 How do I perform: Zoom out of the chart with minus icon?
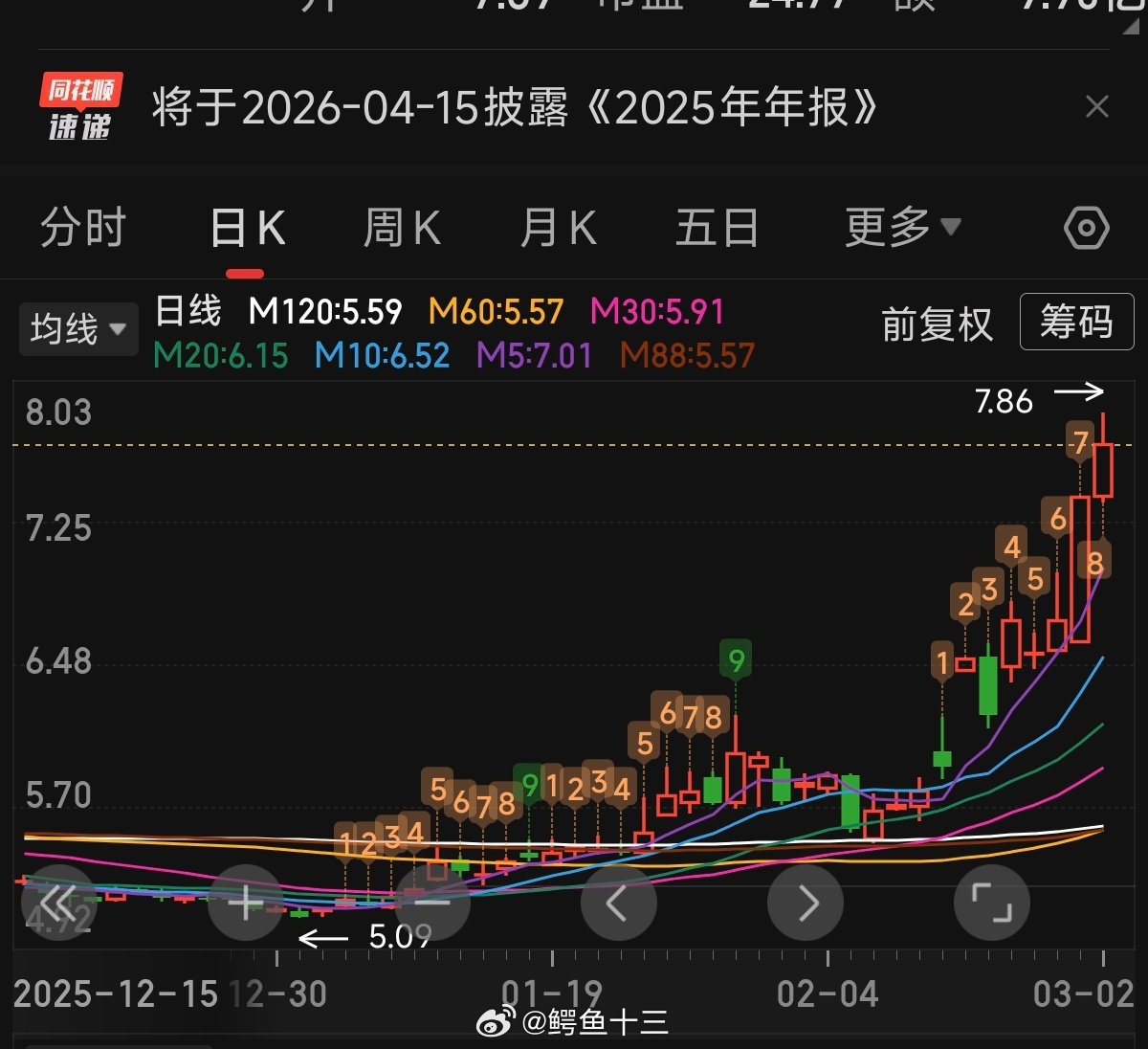(432, 902)
